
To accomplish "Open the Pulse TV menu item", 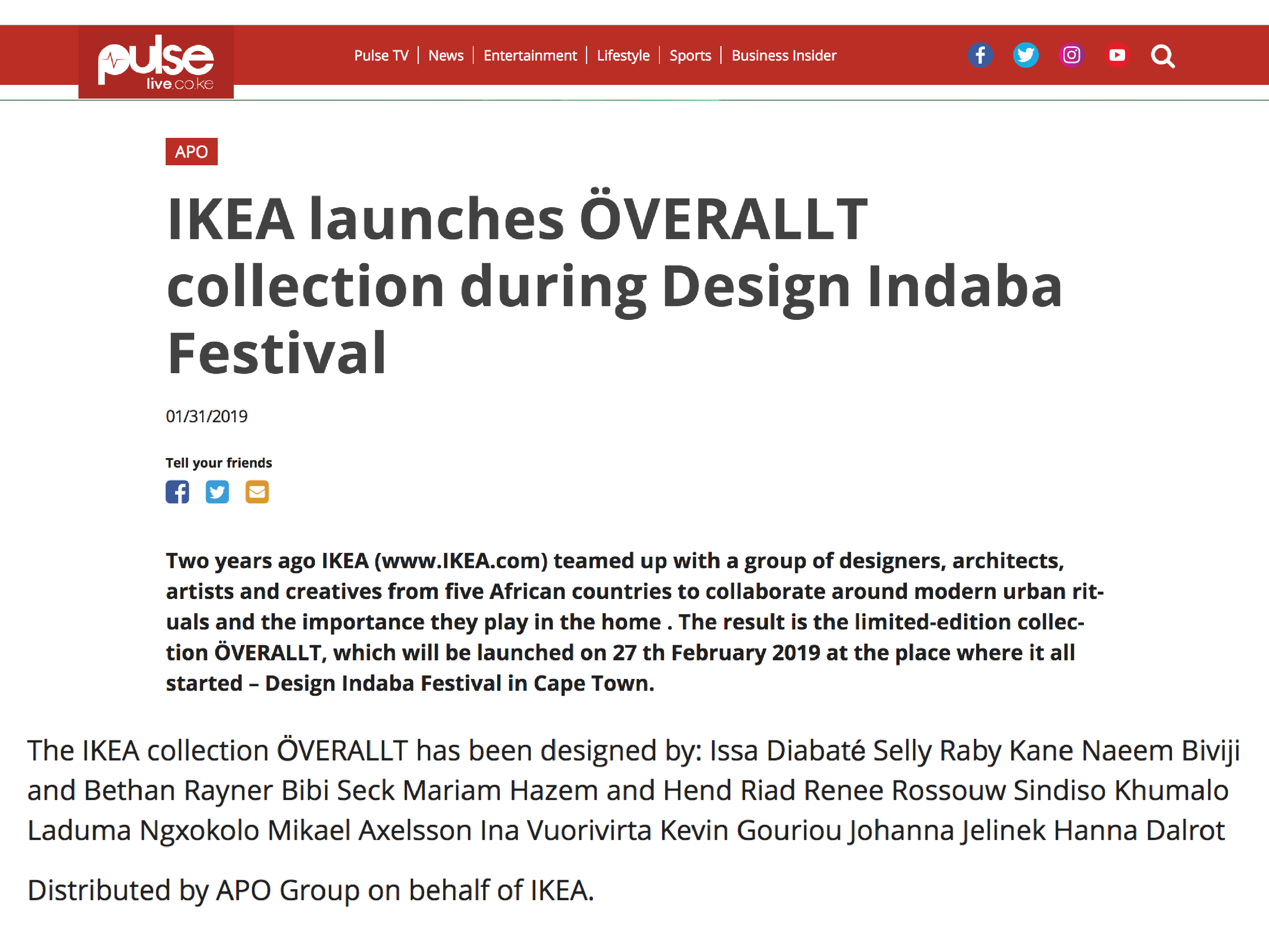I will pyautogui.click(x=381, y=56).
